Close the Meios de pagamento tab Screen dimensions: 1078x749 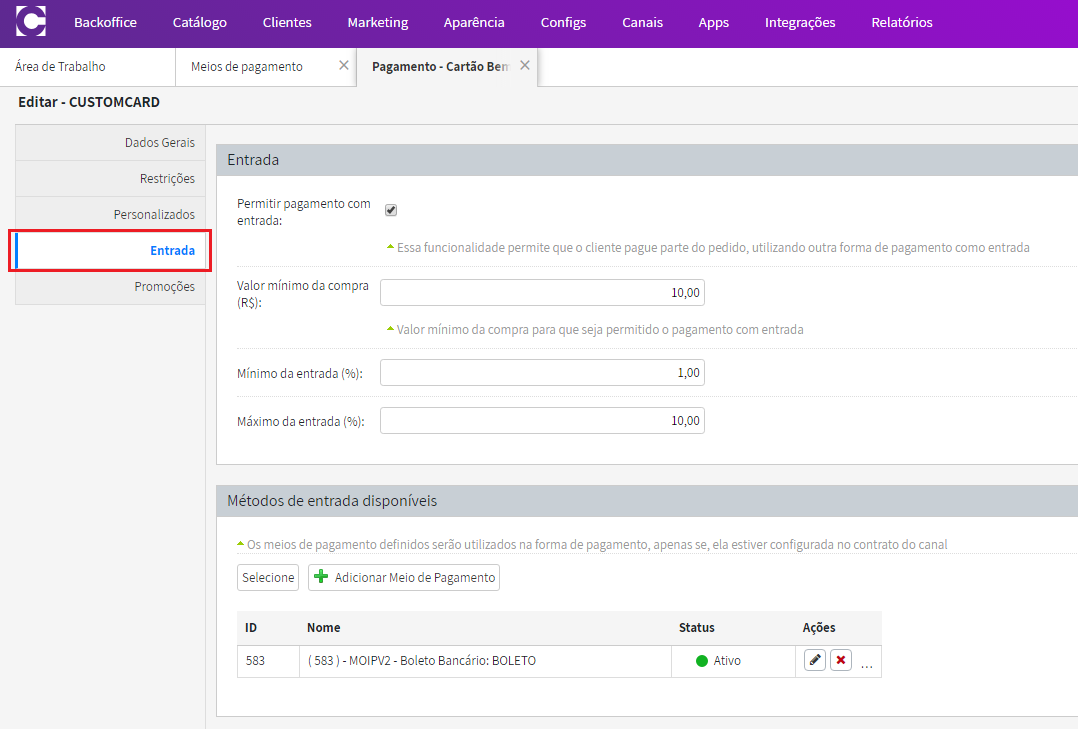344,65
